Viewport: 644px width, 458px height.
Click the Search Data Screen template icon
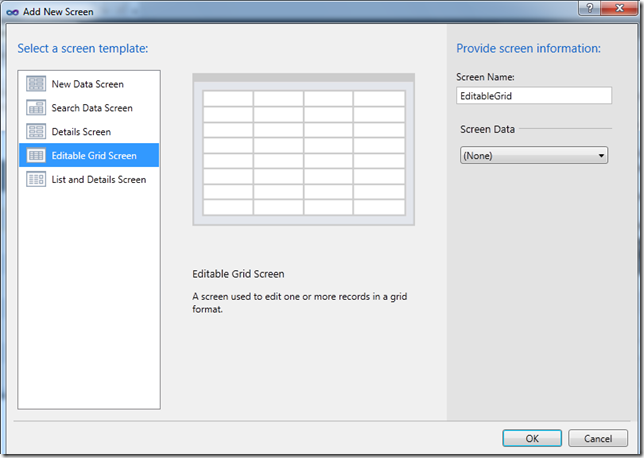tap(36, 108)
